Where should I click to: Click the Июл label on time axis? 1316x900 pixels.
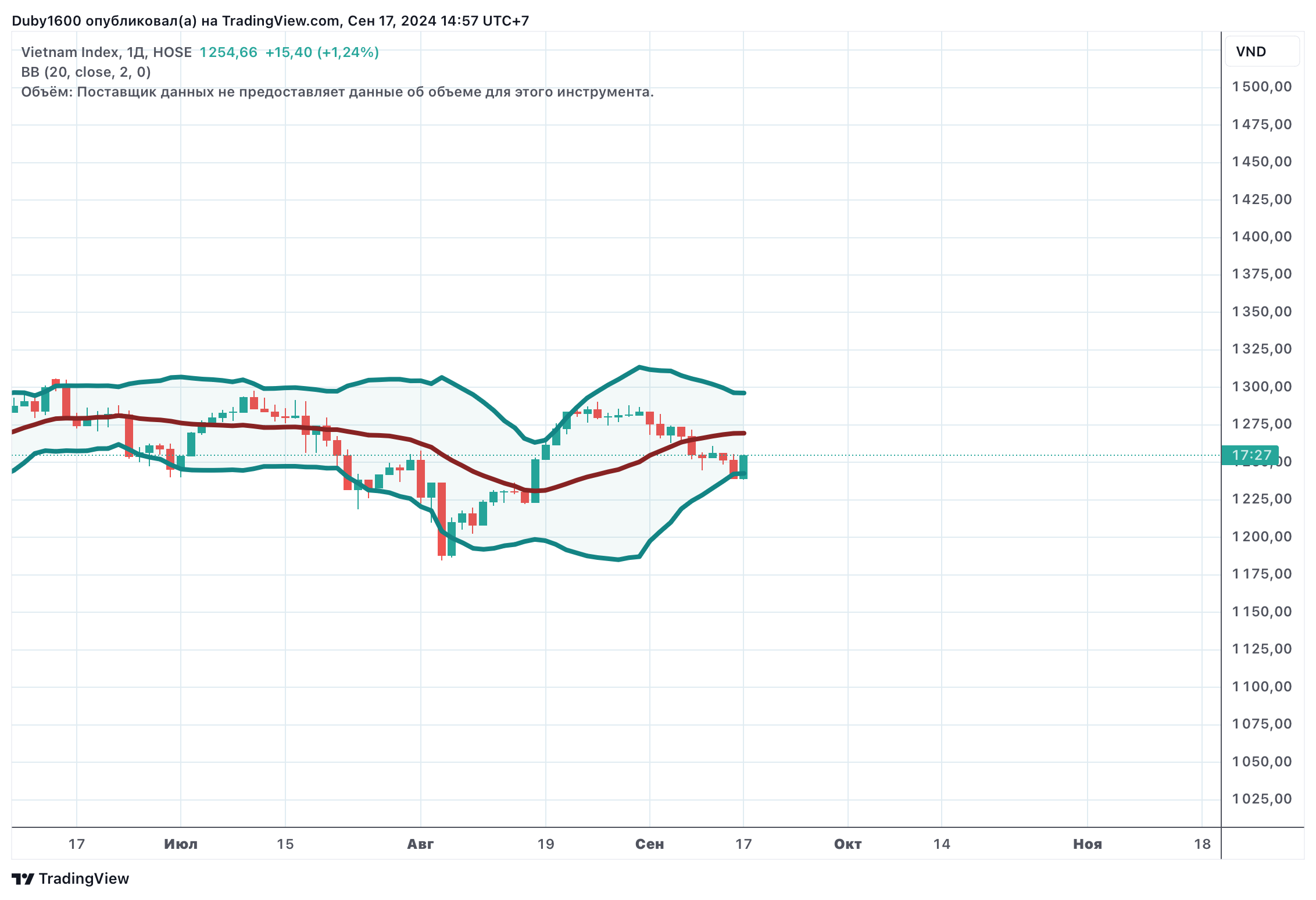[x=181, y=844]
